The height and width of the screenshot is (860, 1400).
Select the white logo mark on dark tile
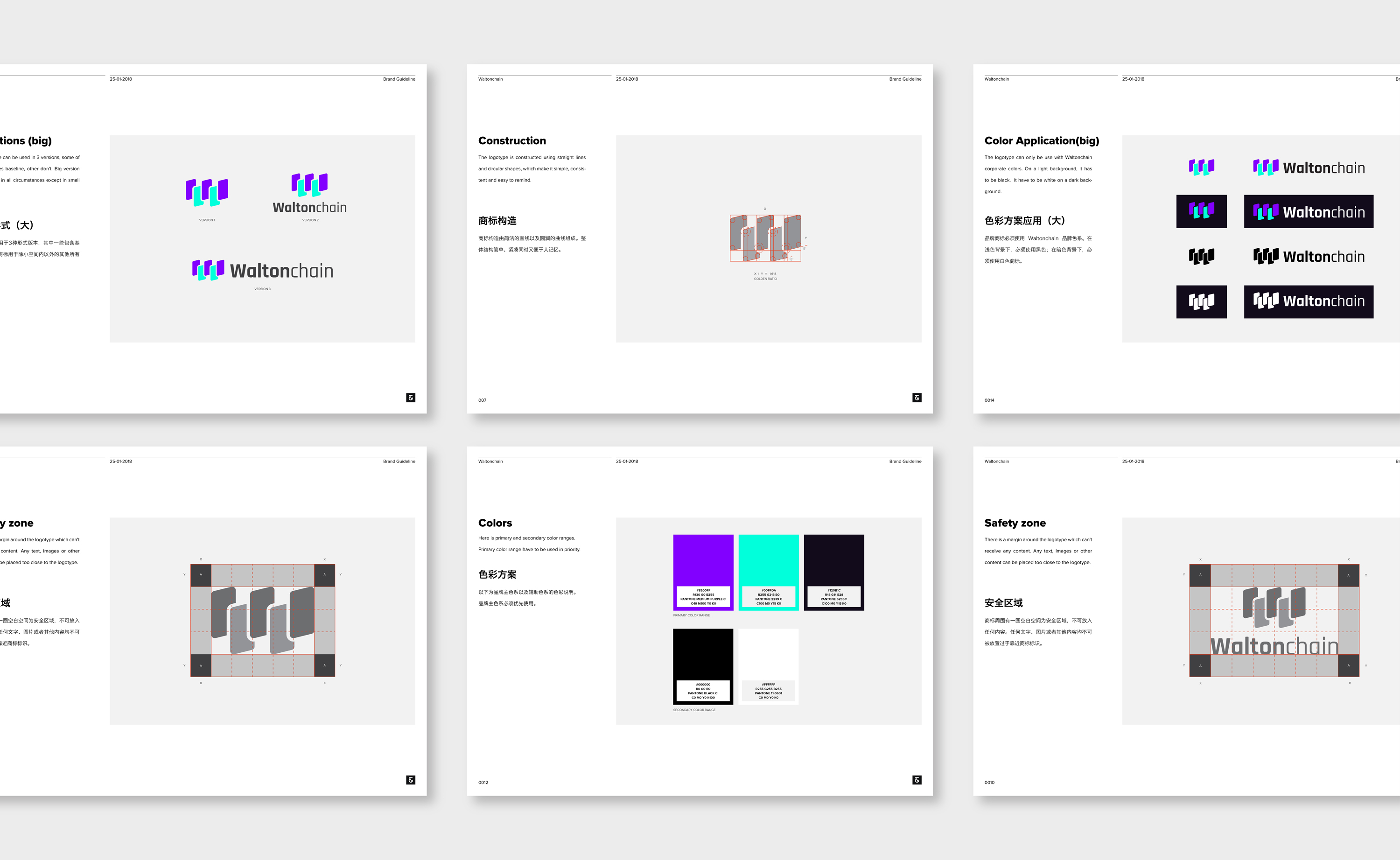(x=1202, y=301)
